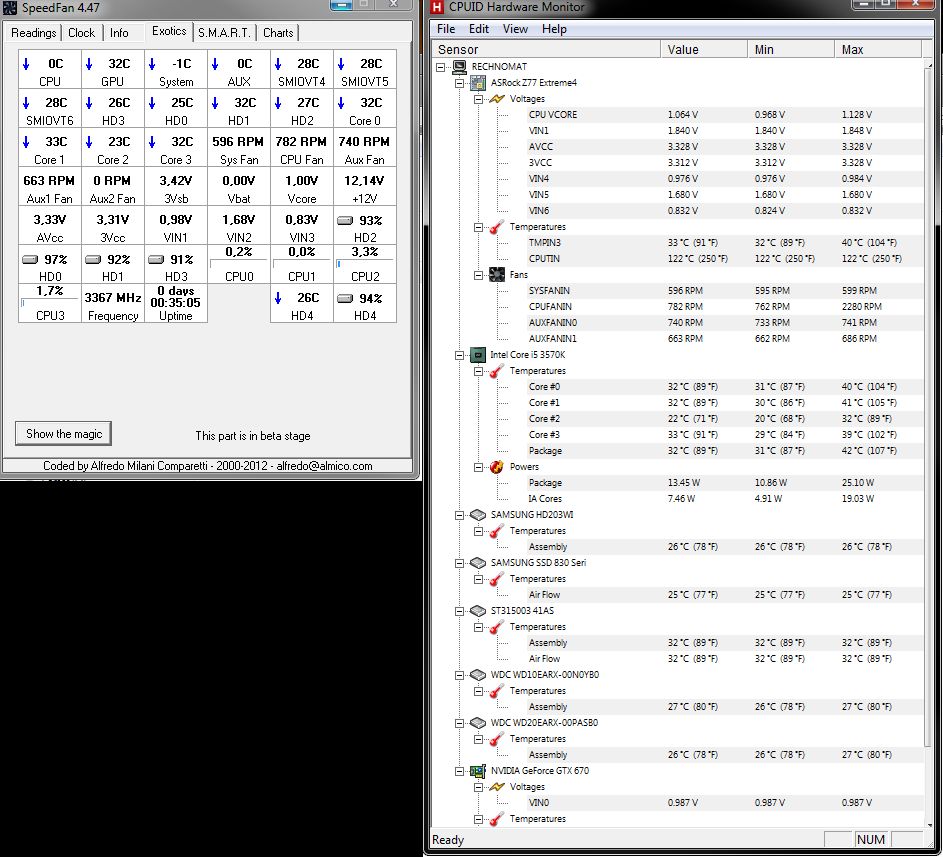Open the Help menu in HWMonitor
The image size is (943, 857).
coord(554,29)
